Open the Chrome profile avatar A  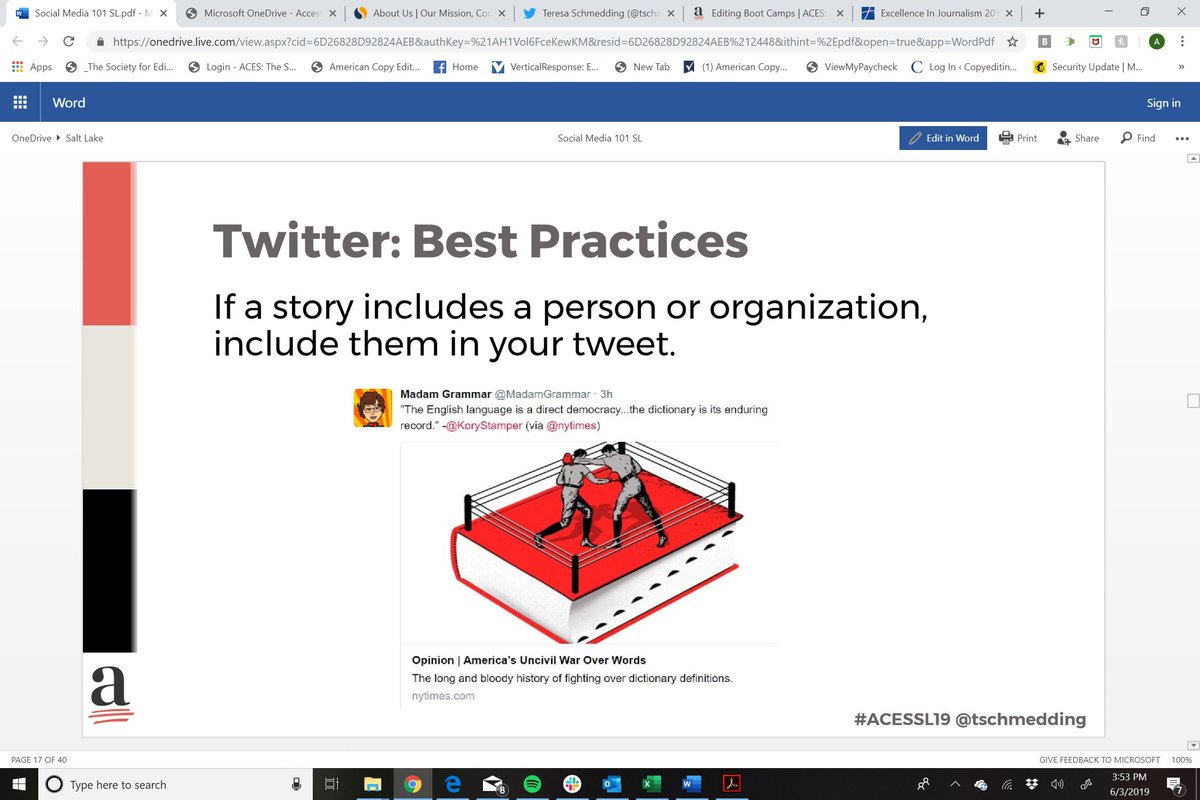point(1156,42)
